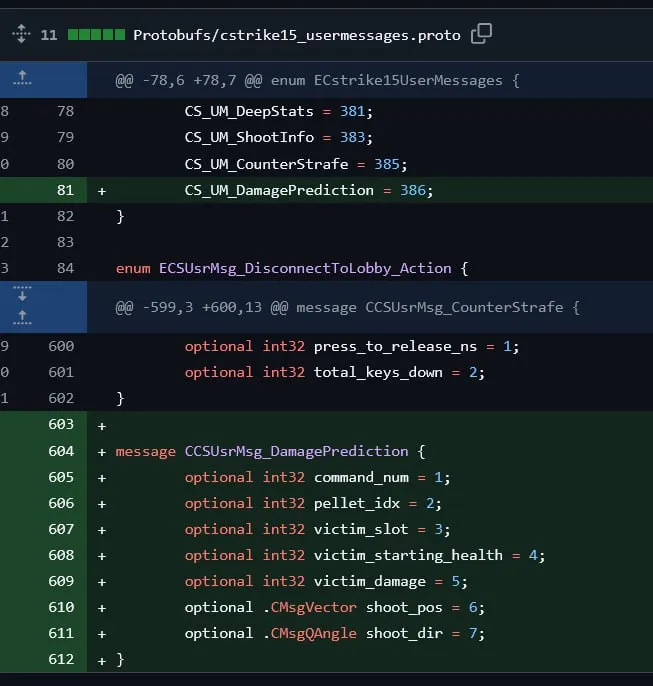Select new line number 609
Screen dimensions: 653x686
61,581
